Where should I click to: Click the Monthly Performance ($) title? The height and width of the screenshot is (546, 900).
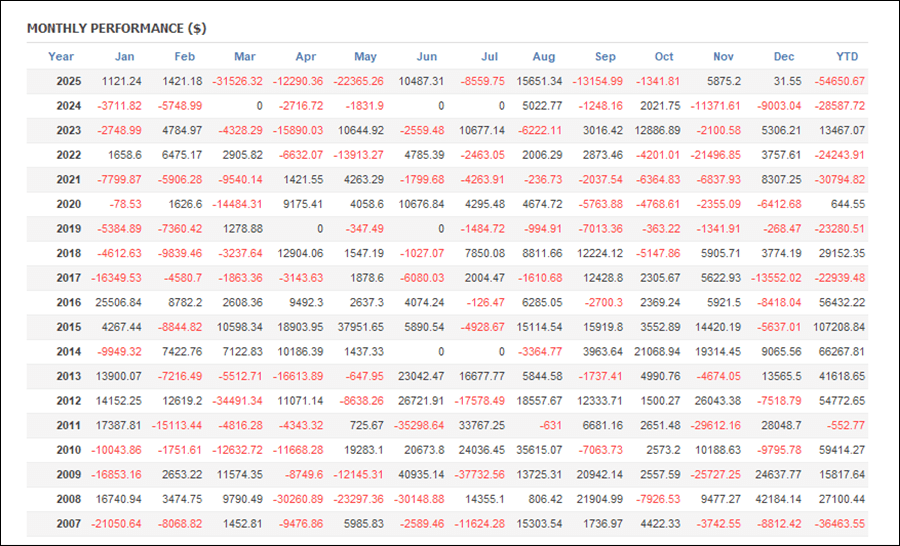click(x=116, y=28)
